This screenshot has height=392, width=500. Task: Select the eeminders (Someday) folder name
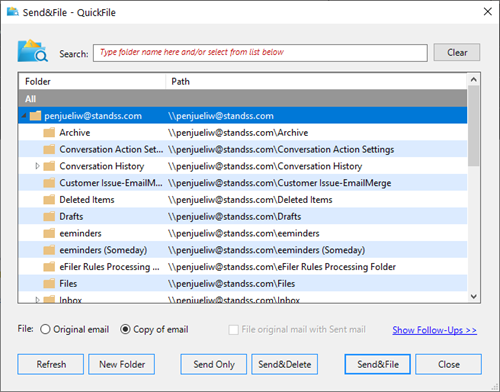click(x=103, y=250)
